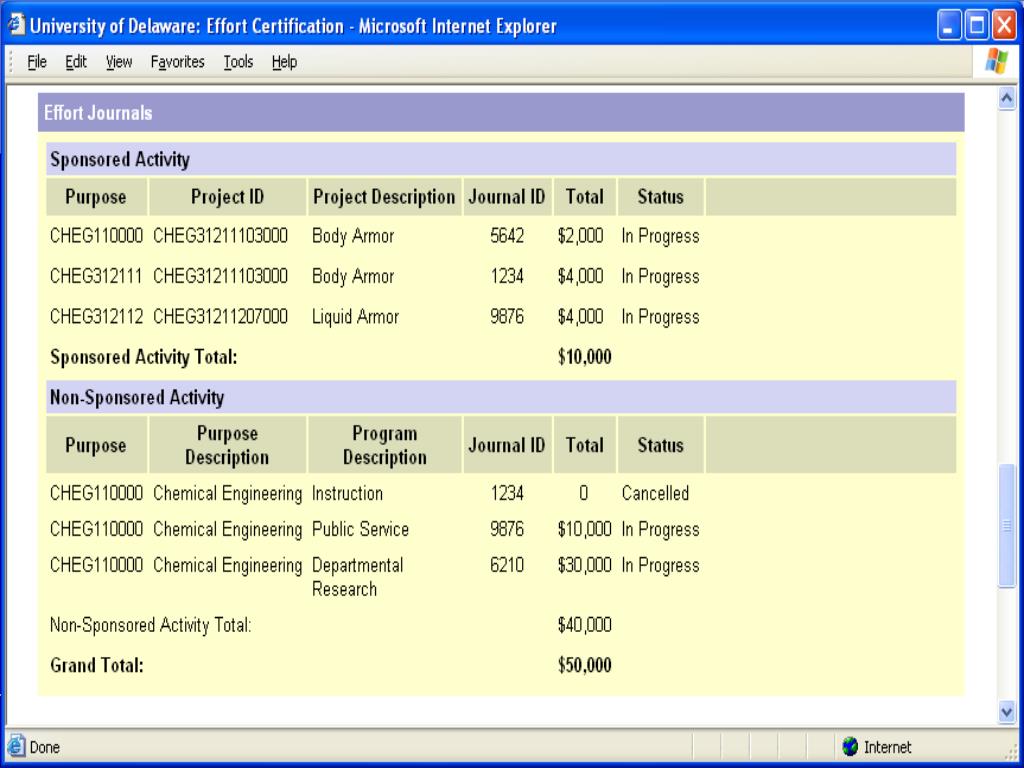Click the vertical scrollbar thumb
The image size is (1024, 768).
pyautogui.click(x=1006, y=526)
